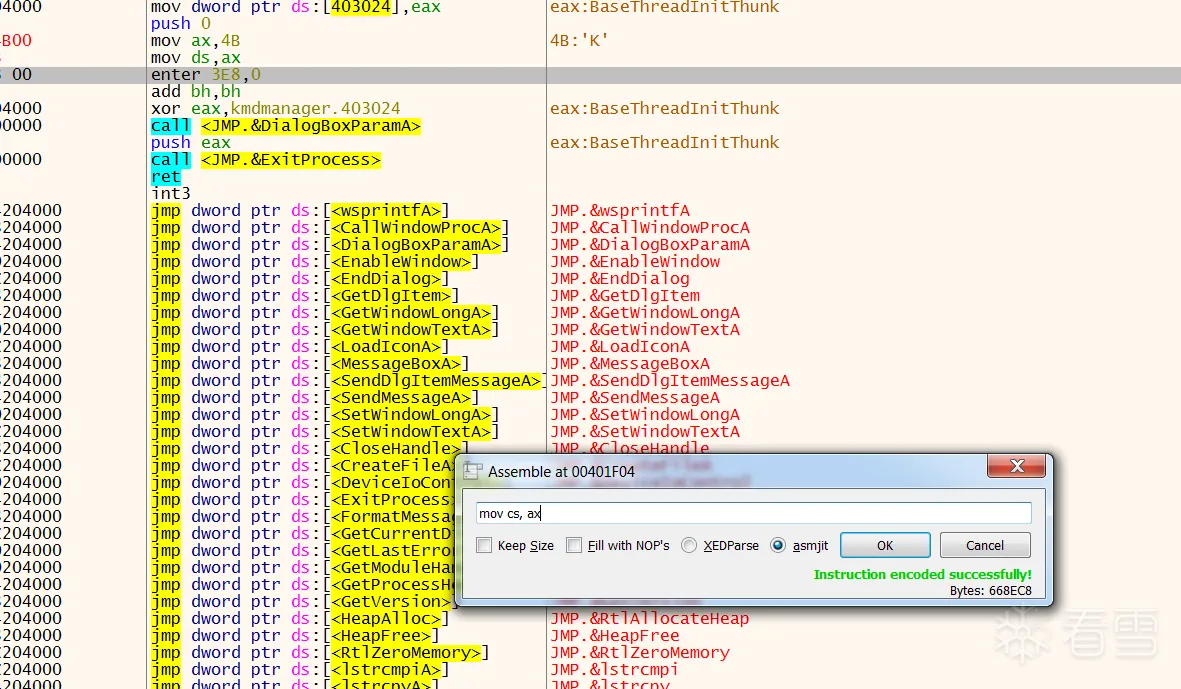
Task: Select the push eax instruction
Action: tap(191, 142)
